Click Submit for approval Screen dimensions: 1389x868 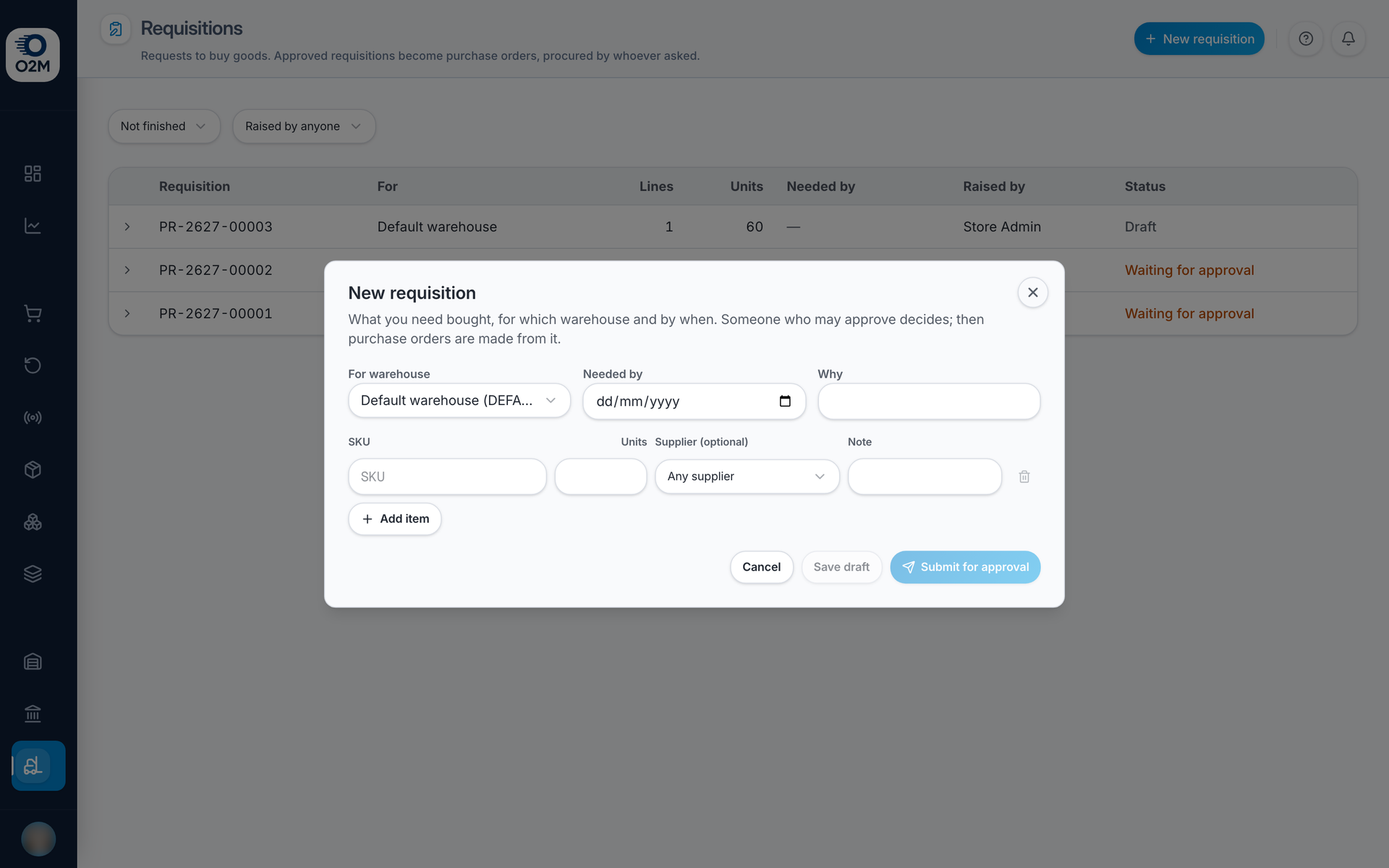point(965,567)
